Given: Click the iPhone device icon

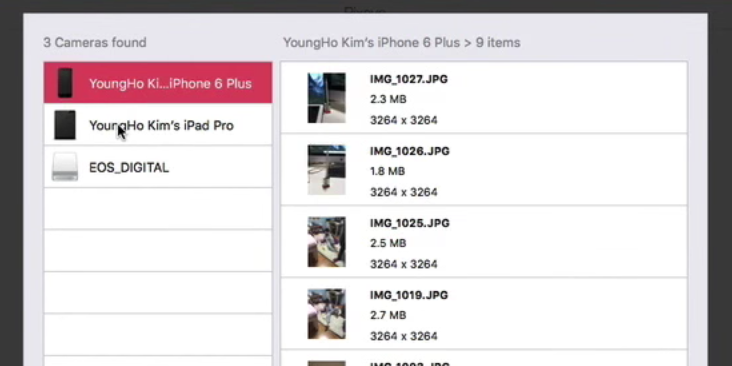Looking at the screenshot, I should (65, 83).
